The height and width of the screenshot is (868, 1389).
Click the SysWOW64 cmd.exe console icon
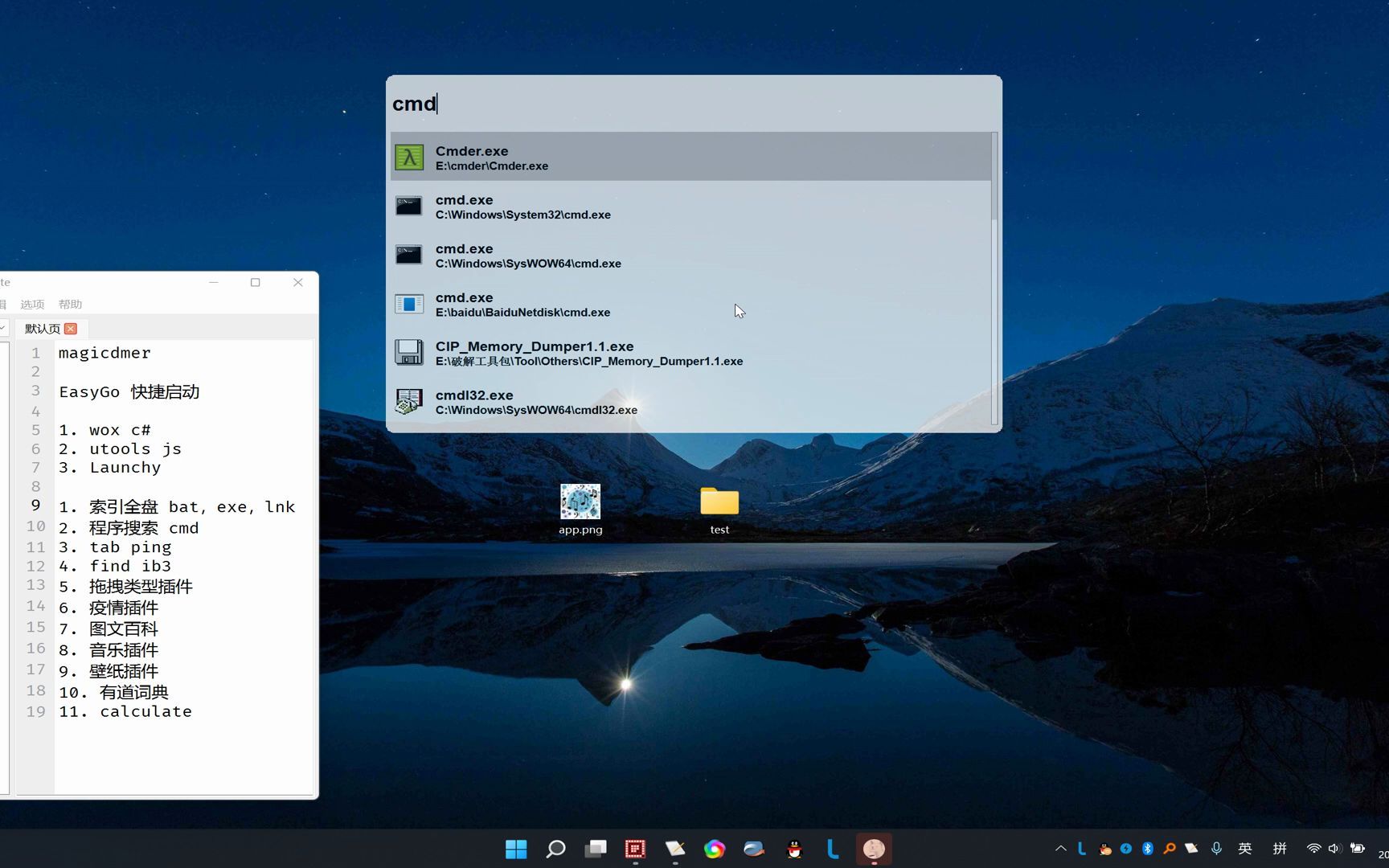pyautogui.click(x=409, y=255)
